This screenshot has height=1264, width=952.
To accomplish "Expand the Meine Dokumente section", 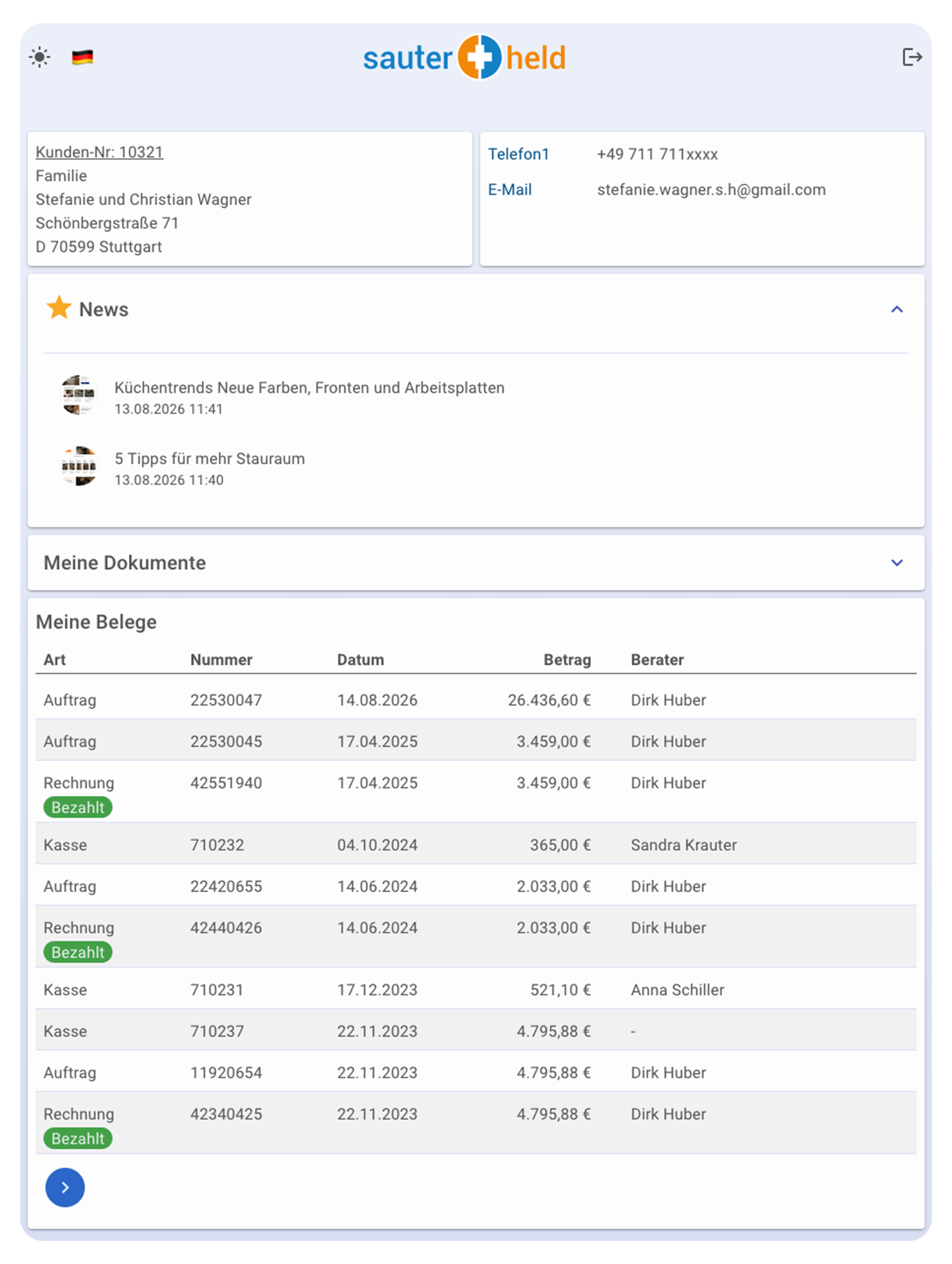I will point(896,563).
